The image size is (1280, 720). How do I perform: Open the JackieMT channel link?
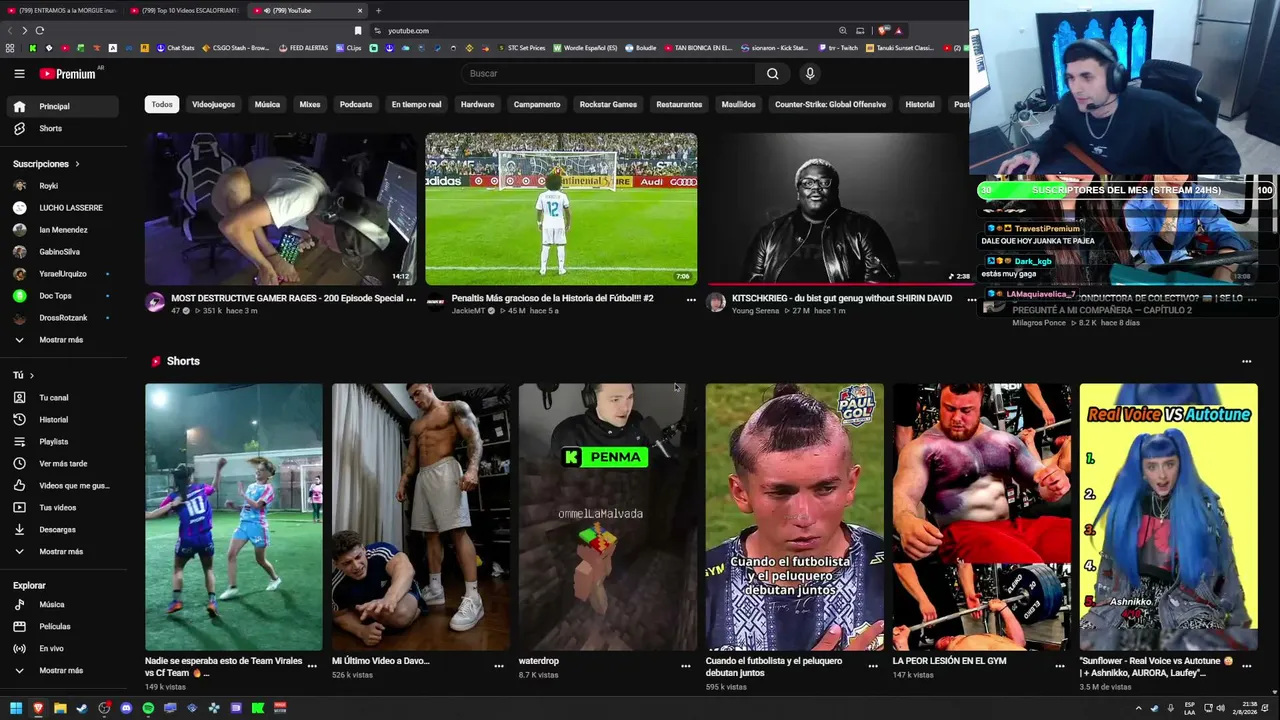pos(468,311)
